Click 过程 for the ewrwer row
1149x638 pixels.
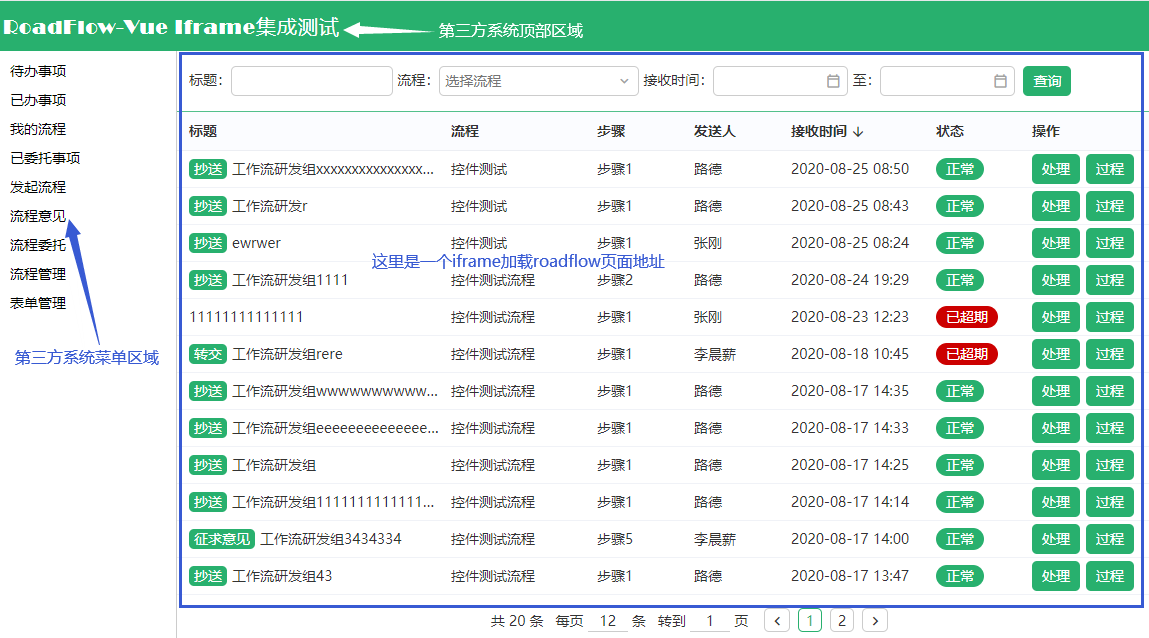(1109, 243)
